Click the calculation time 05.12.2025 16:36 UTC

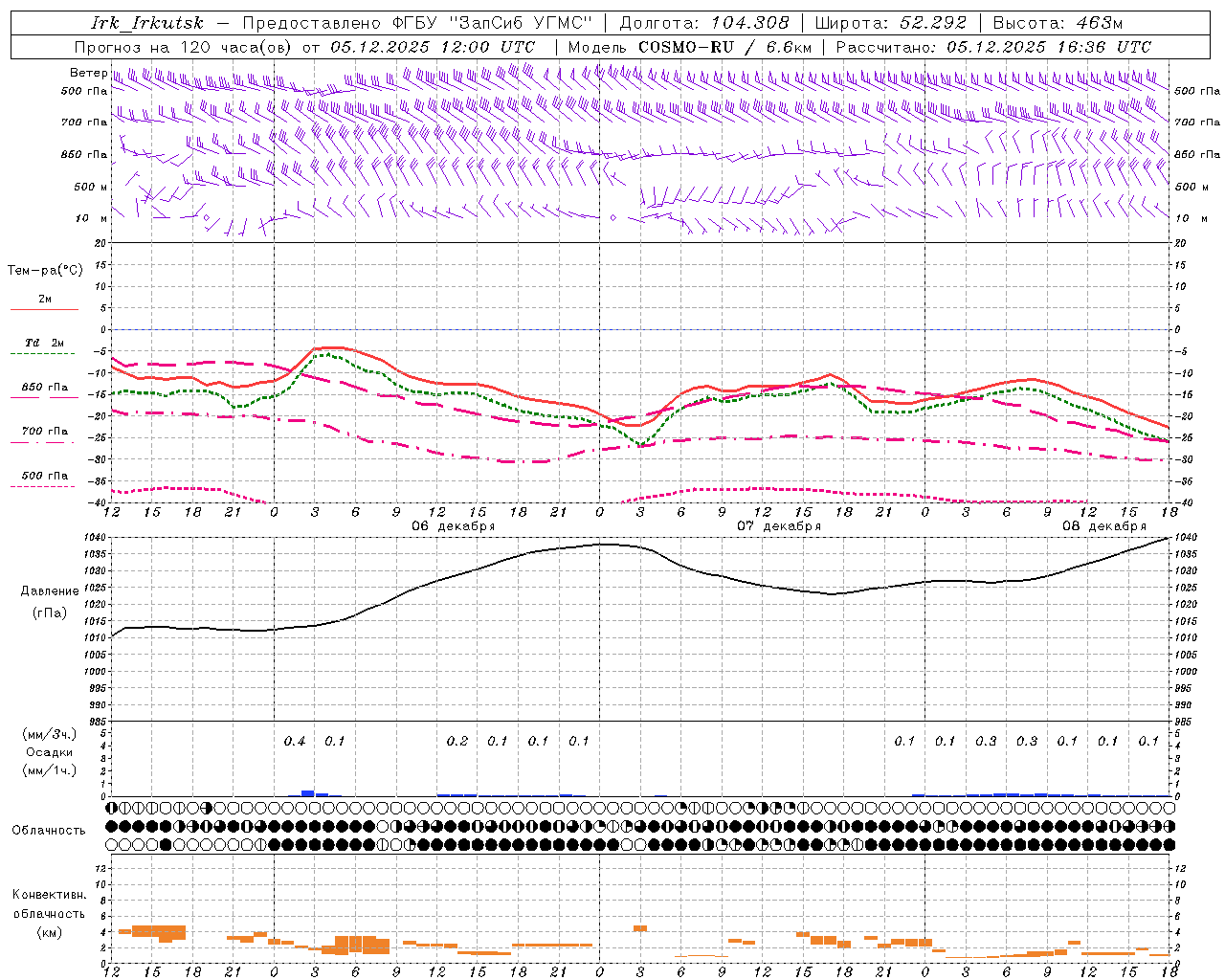click(1049, 47)
